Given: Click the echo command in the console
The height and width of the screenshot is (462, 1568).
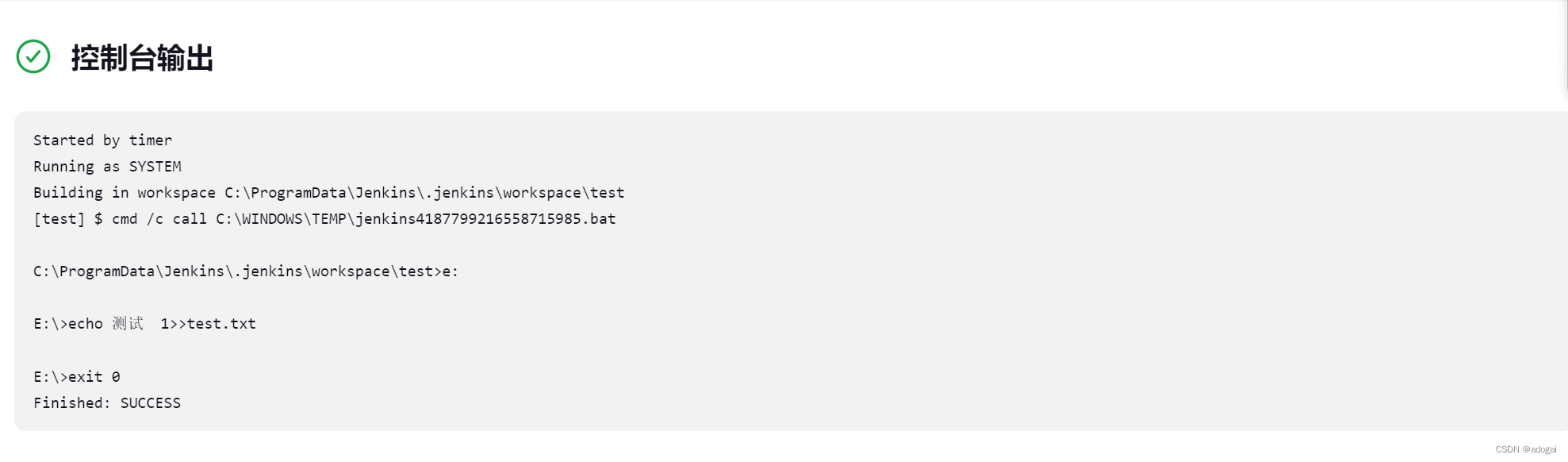Looking at the screenshot, I should (x=86, y=324).
